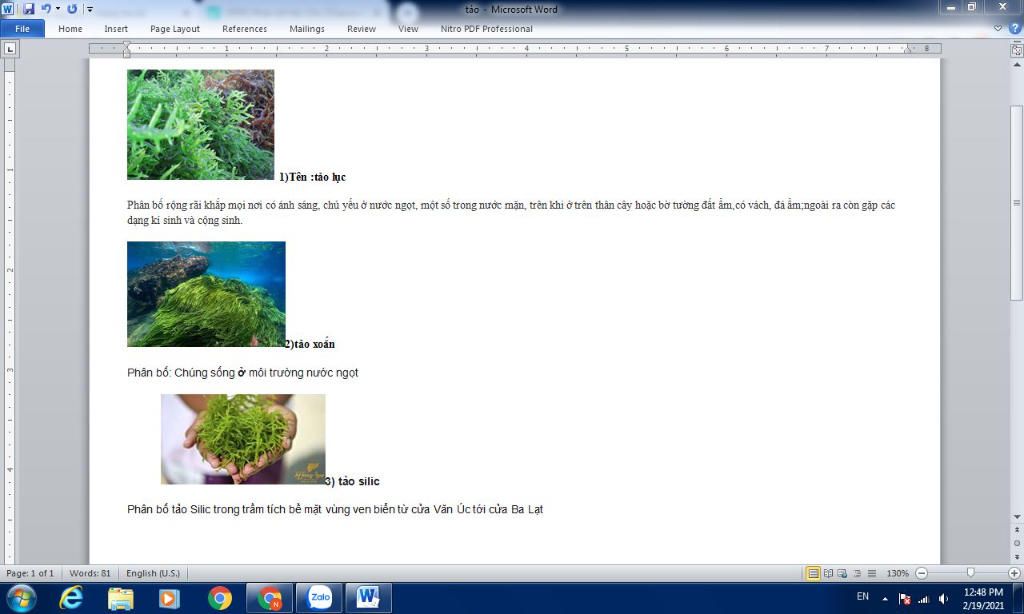The height and width of the screenshot is (614, 1024).
Task: Open Windows Media Player from the taskbar
Action: click(x=169, y=598)
